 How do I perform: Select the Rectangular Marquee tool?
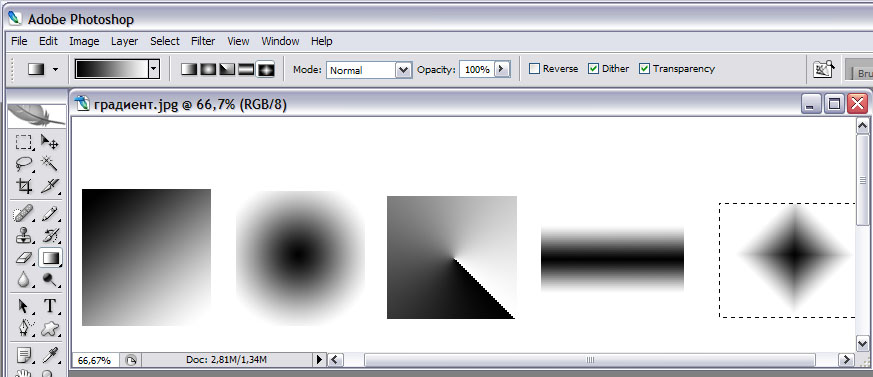click(23, 143)
